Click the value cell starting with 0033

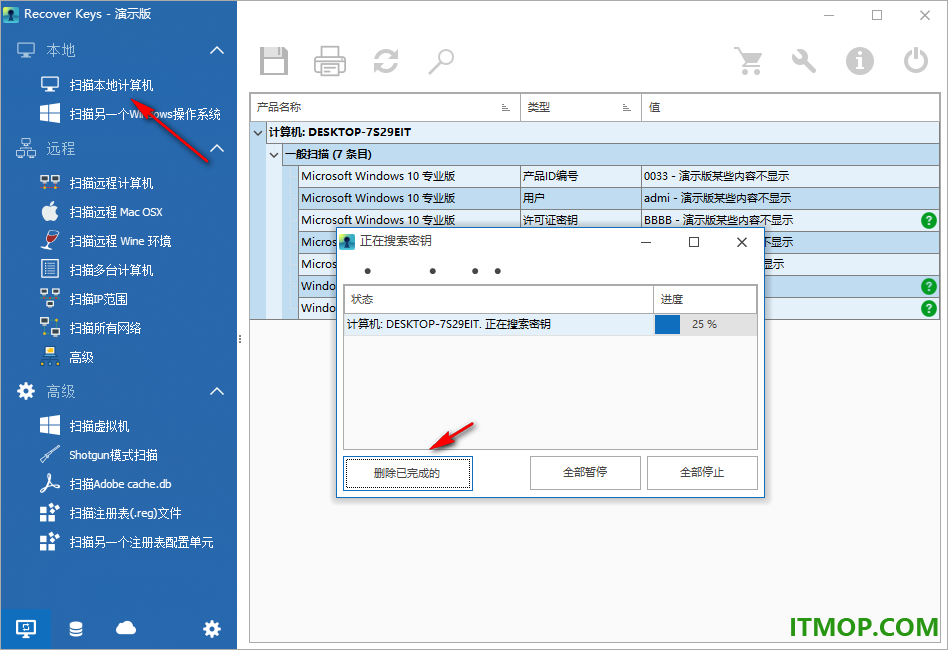(x=790, y=176)
